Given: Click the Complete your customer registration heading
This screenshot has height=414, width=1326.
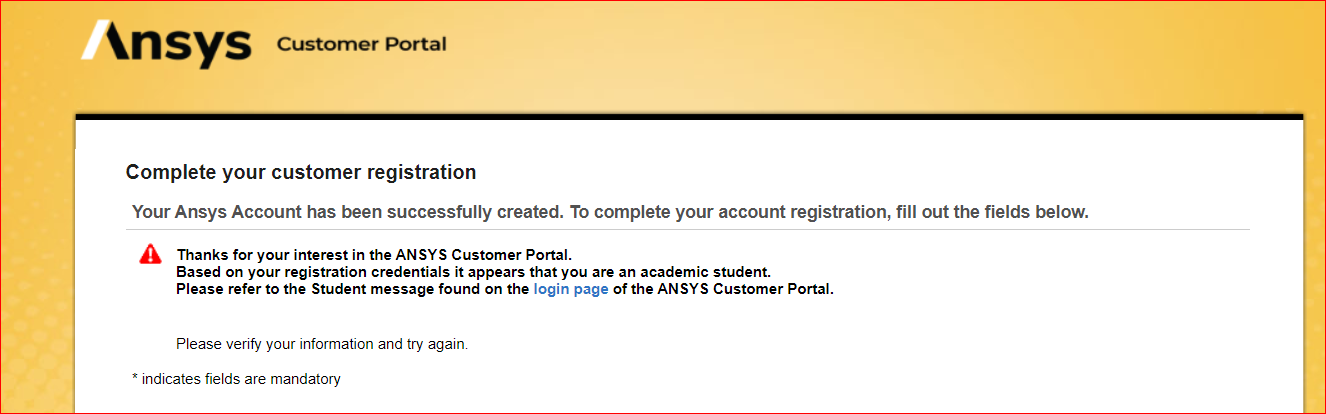Looking at the screenshot, I should tap(301, 172).
